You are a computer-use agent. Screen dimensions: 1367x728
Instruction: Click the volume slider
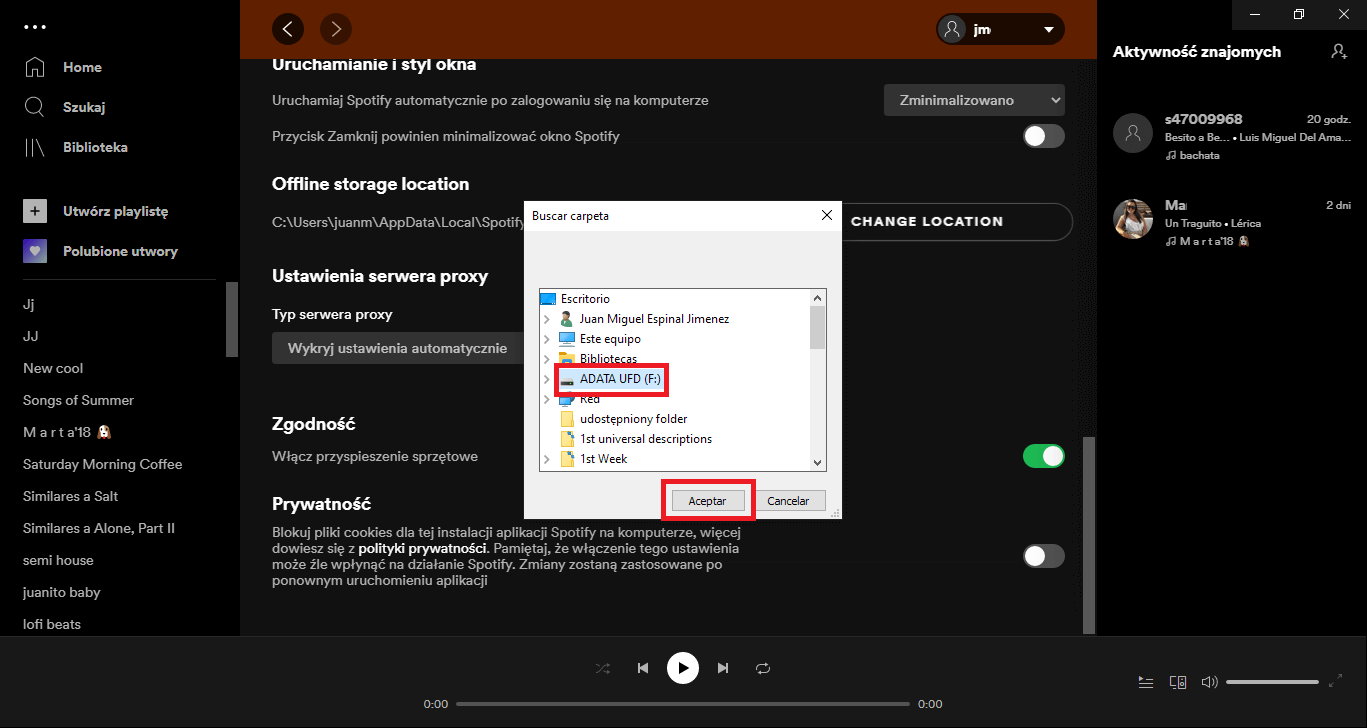pos(1272,682)
